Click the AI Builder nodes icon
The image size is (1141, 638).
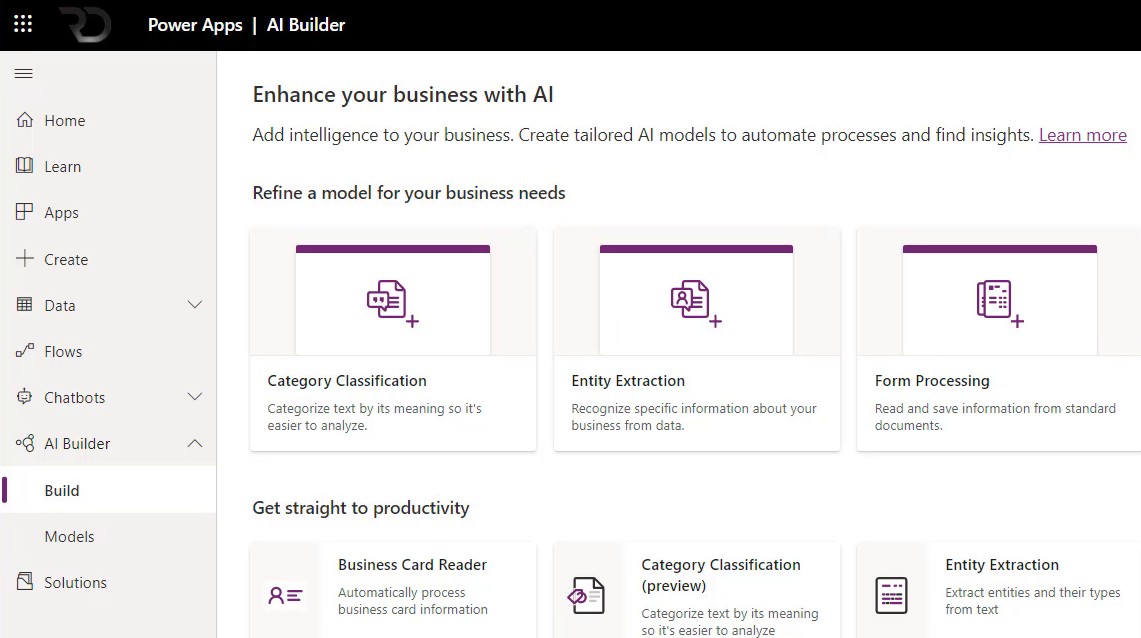(25, 443)
